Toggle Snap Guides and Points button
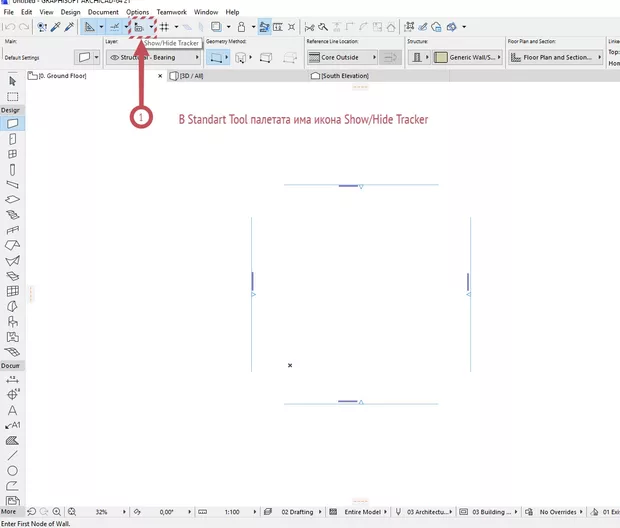This screenshot has height=528, width=620. point(115,27)
